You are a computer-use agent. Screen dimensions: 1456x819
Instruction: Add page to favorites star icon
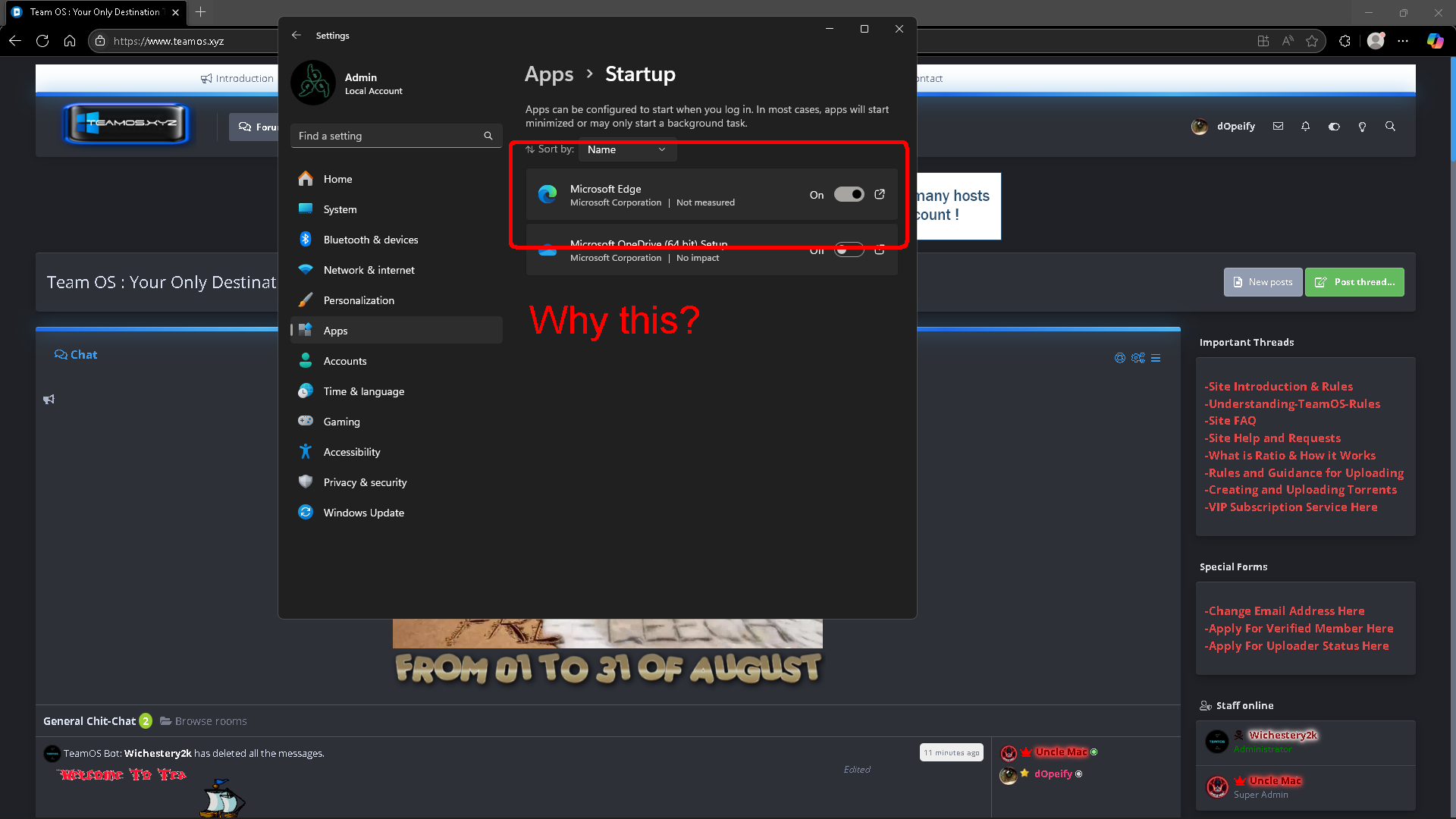point(1312,41)
